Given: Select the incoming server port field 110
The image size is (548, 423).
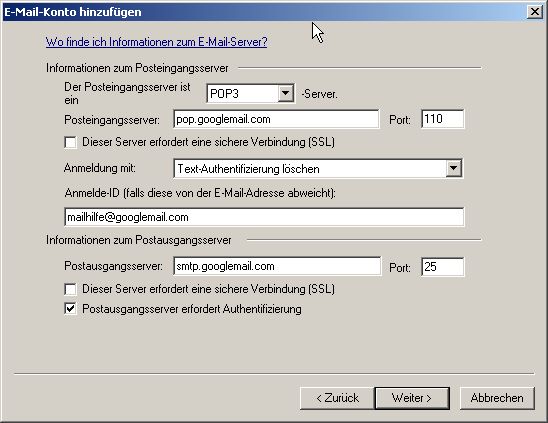Looking at the screenshot, I should (443, 119).
